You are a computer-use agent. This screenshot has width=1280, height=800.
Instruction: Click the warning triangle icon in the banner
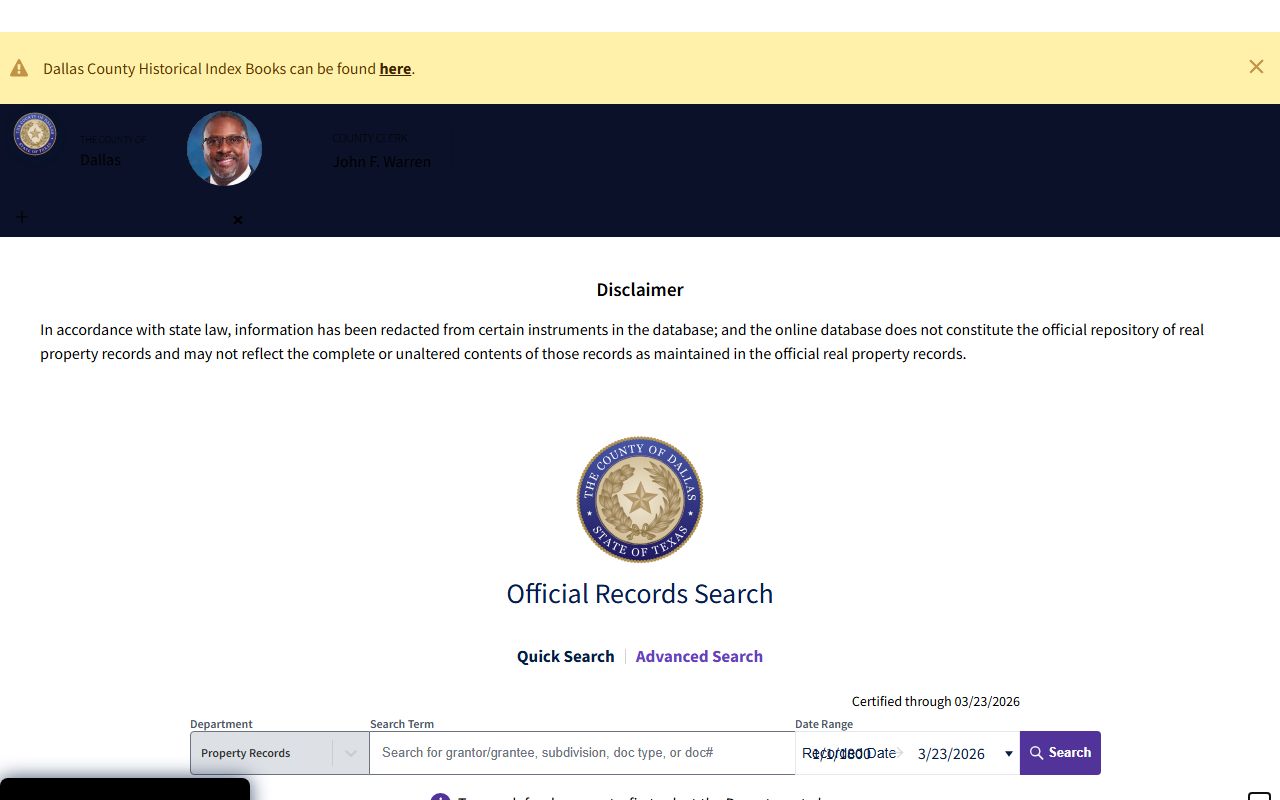pos(19,69)
